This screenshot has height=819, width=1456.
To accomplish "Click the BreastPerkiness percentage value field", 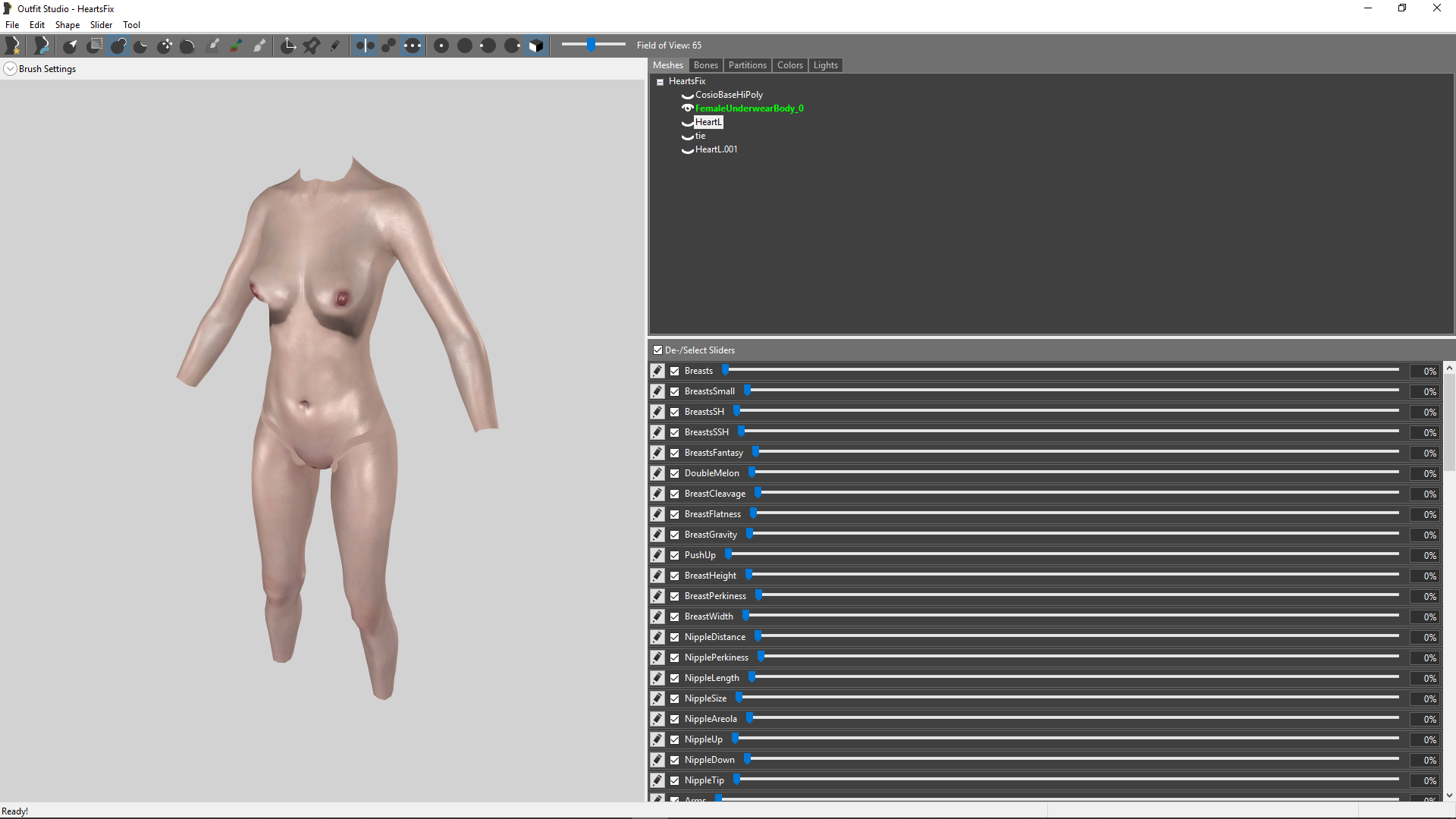I will click(x=1425, y=597).
